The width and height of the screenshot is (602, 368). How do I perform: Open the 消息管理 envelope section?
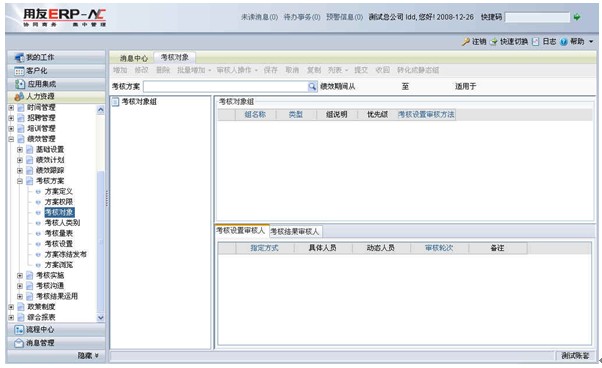pyautogui.click(x=56, y=343)
